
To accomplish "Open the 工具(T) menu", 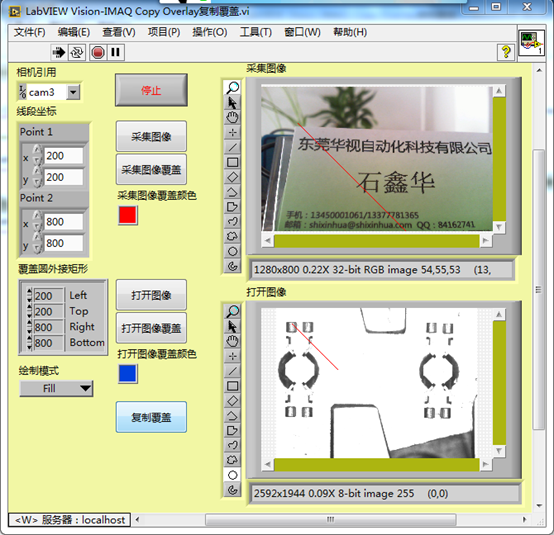I will (255, 33).
